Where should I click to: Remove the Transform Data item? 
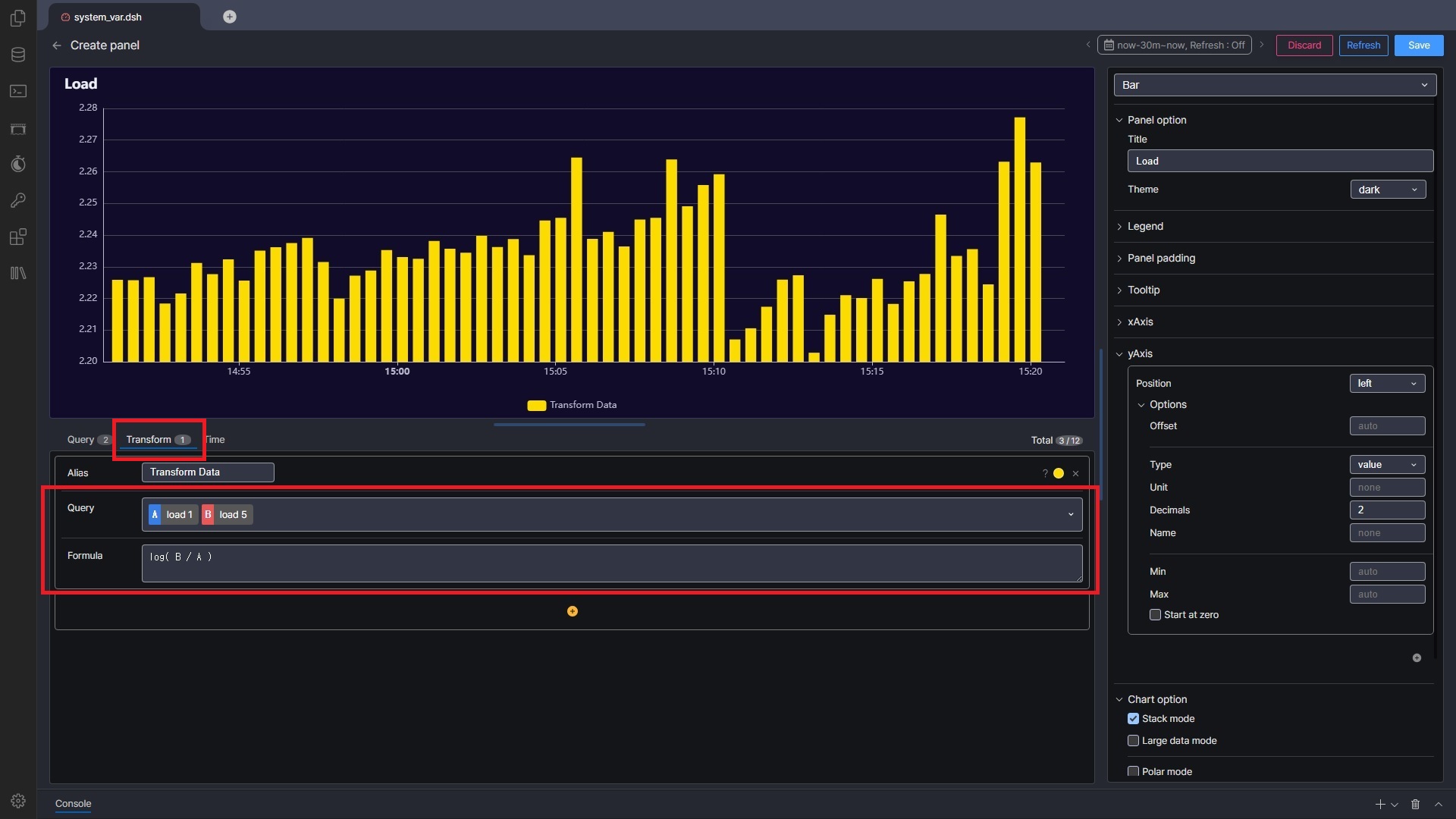pyautogui.click(x=1075, y=473)
